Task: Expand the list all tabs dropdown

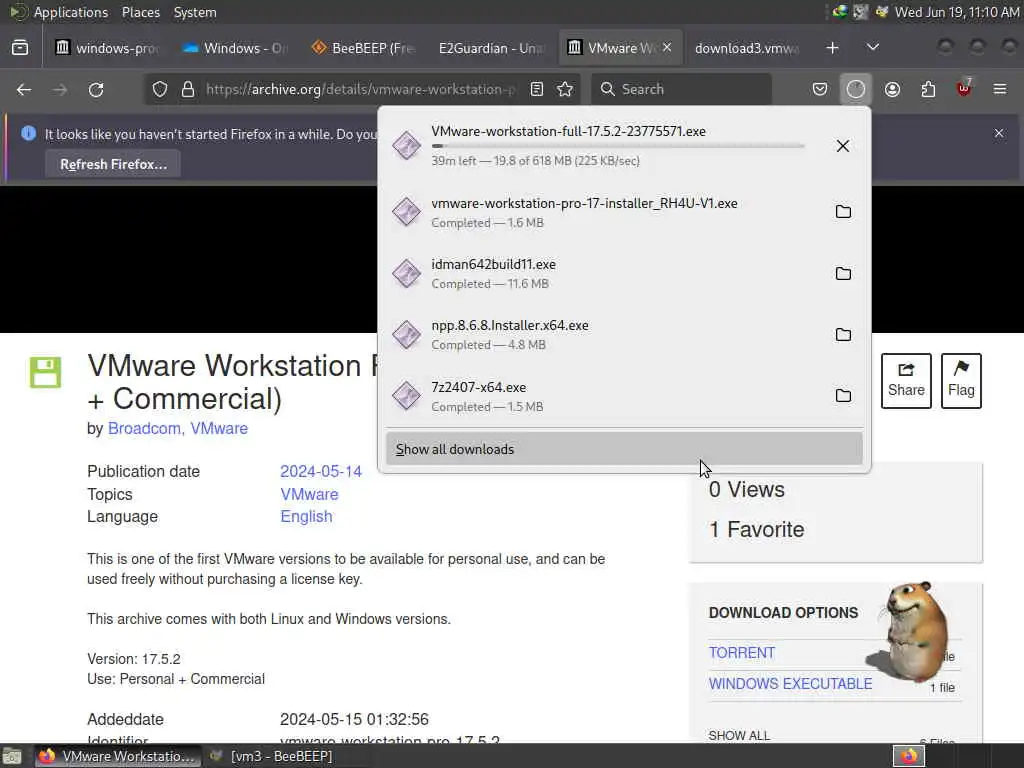Action: (872, 48)
